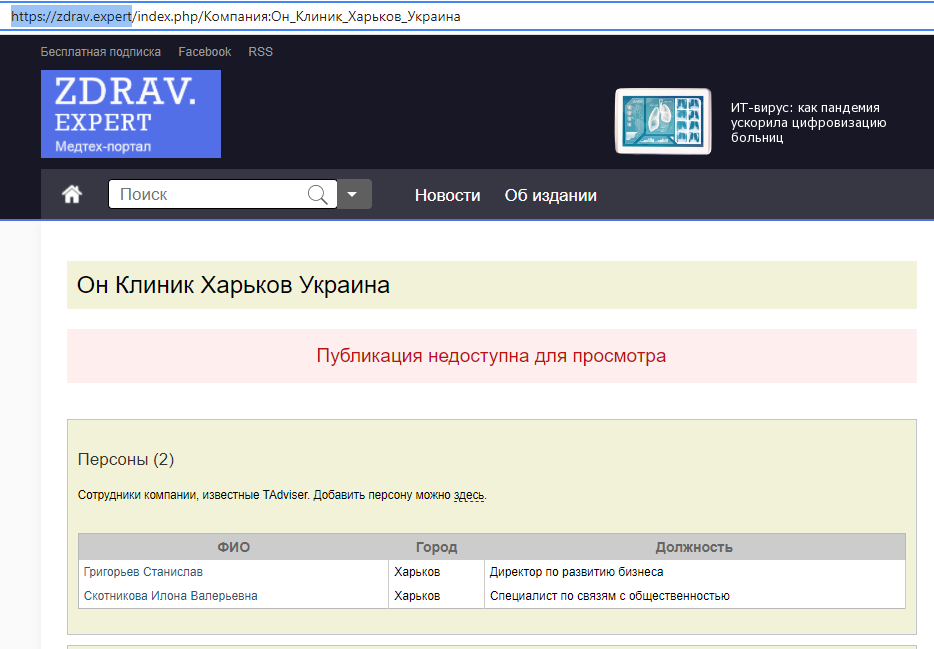Open Скотникова Илона Валерьевна profile
Viewport: 934px width, 649px height.
click(x=170, y=596)
